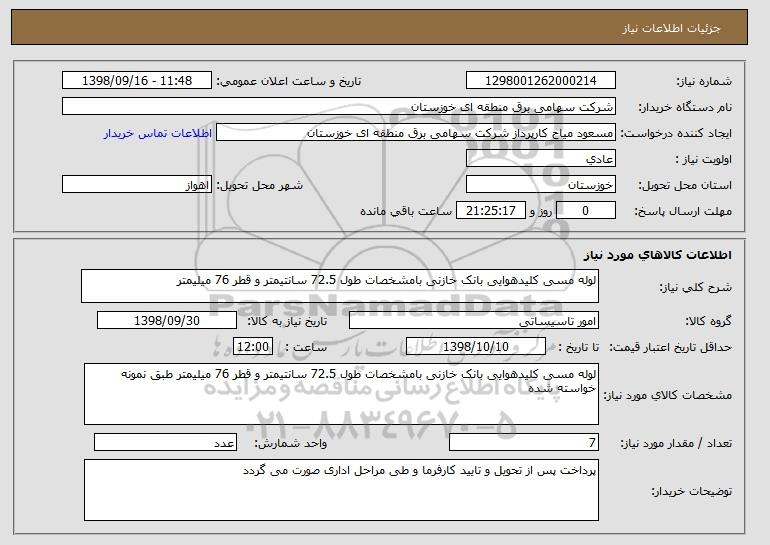Click the جزئیات اطلاعات نیاز header bar
Viewport: 770px width, 545px height.
(380, 27)
